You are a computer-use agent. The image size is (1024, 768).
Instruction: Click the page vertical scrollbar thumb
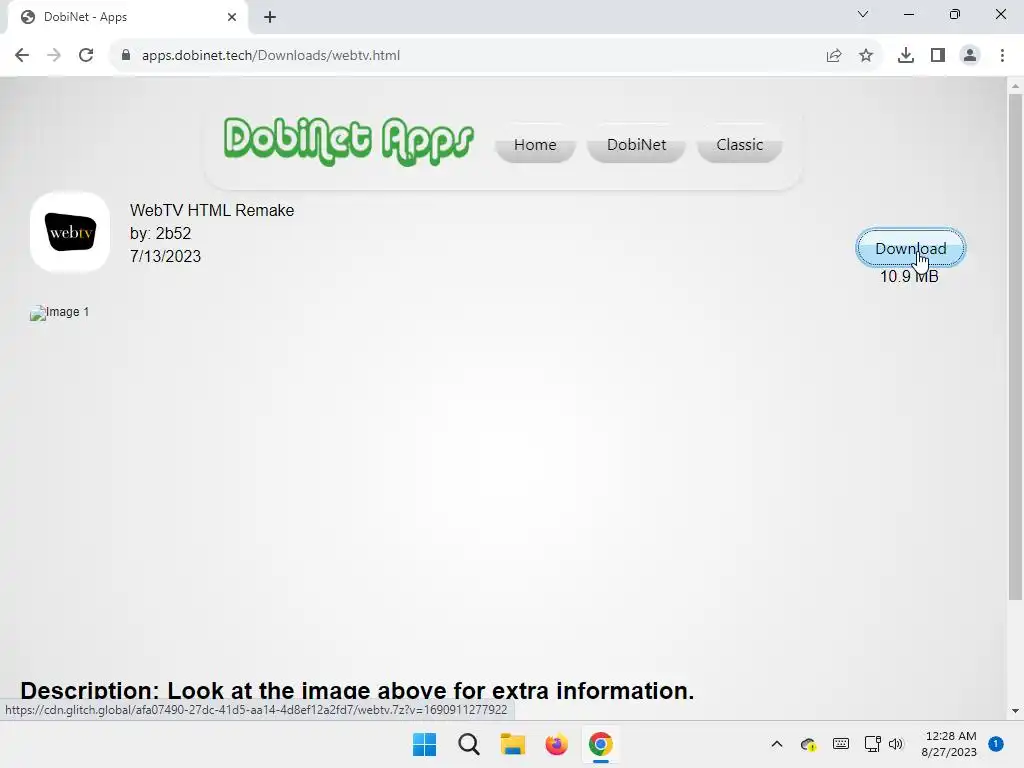point(1015,346)
